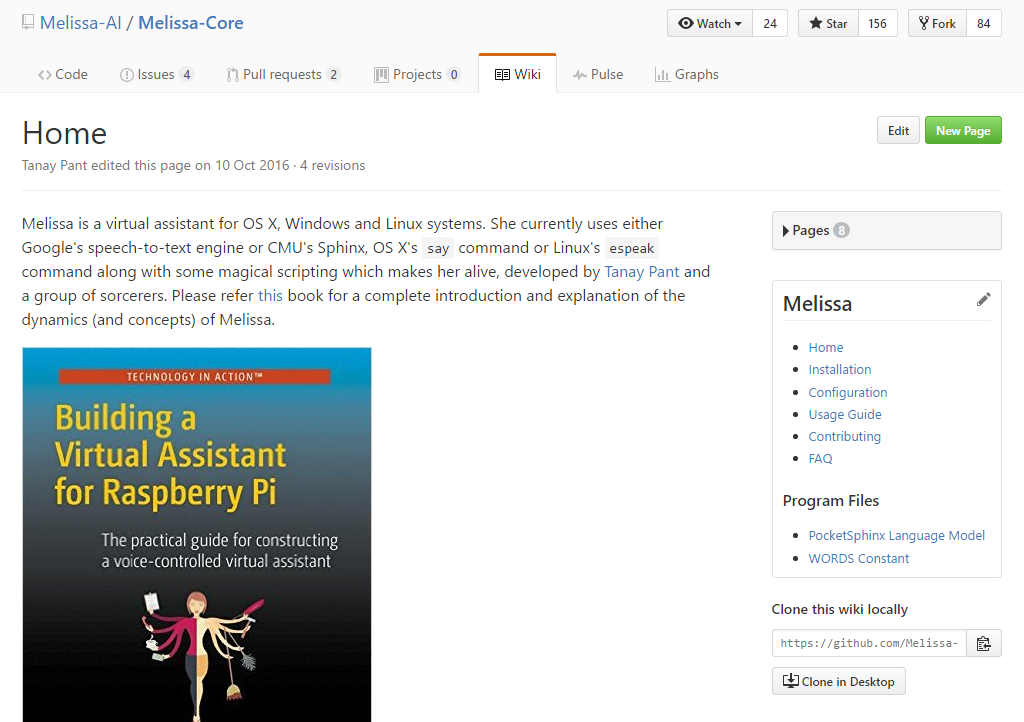Open the Usage Guide page

[845, 415]
